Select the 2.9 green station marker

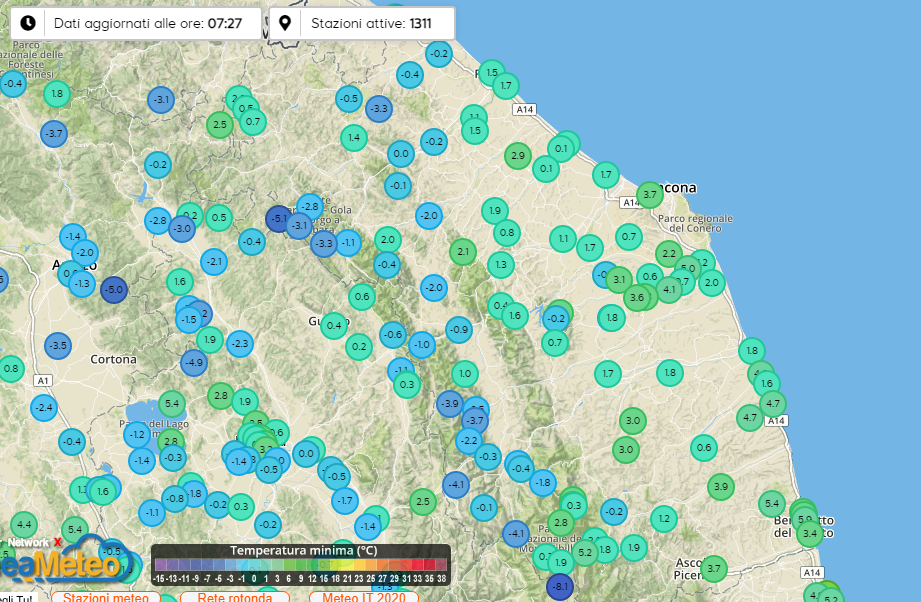point(517,155)
